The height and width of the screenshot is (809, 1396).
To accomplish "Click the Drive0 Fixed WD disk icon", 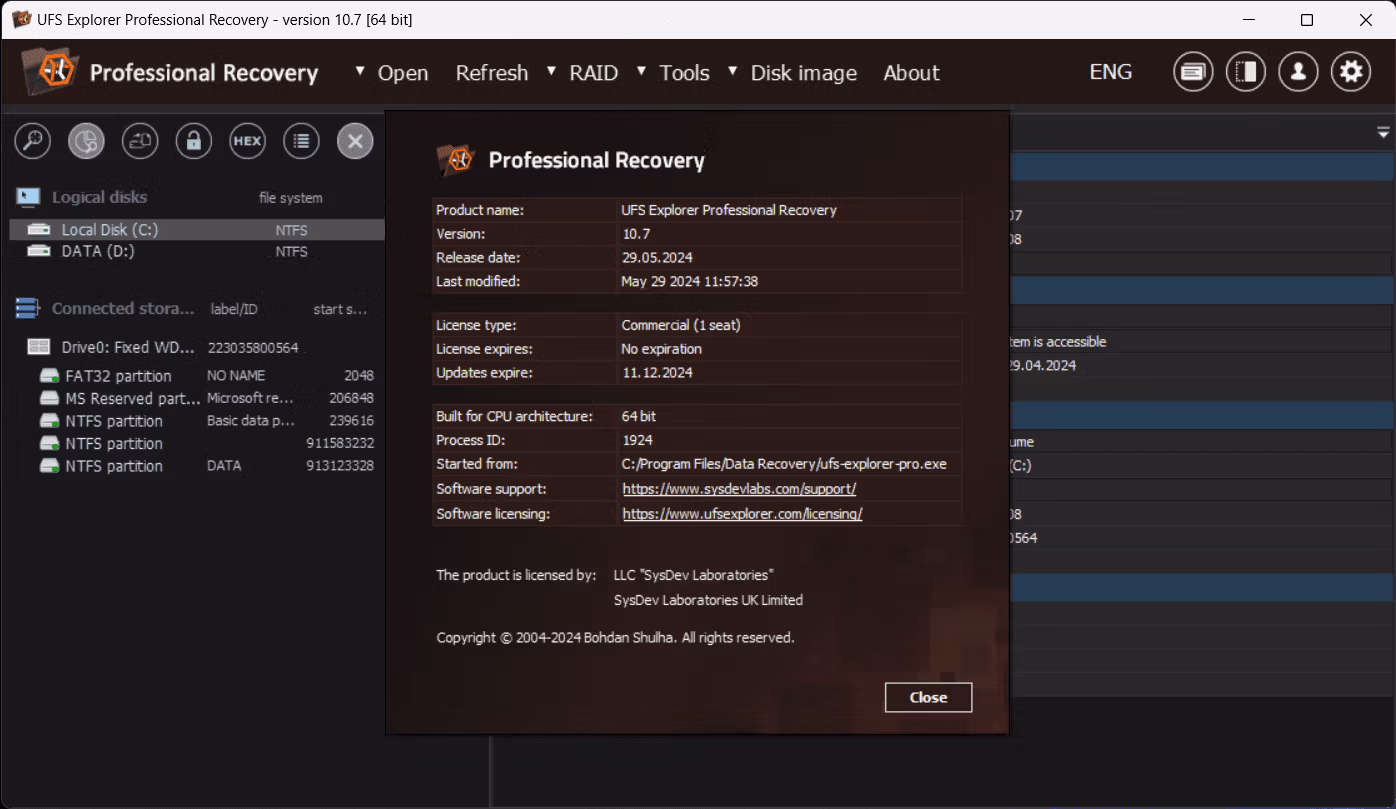I will point(39,347).
